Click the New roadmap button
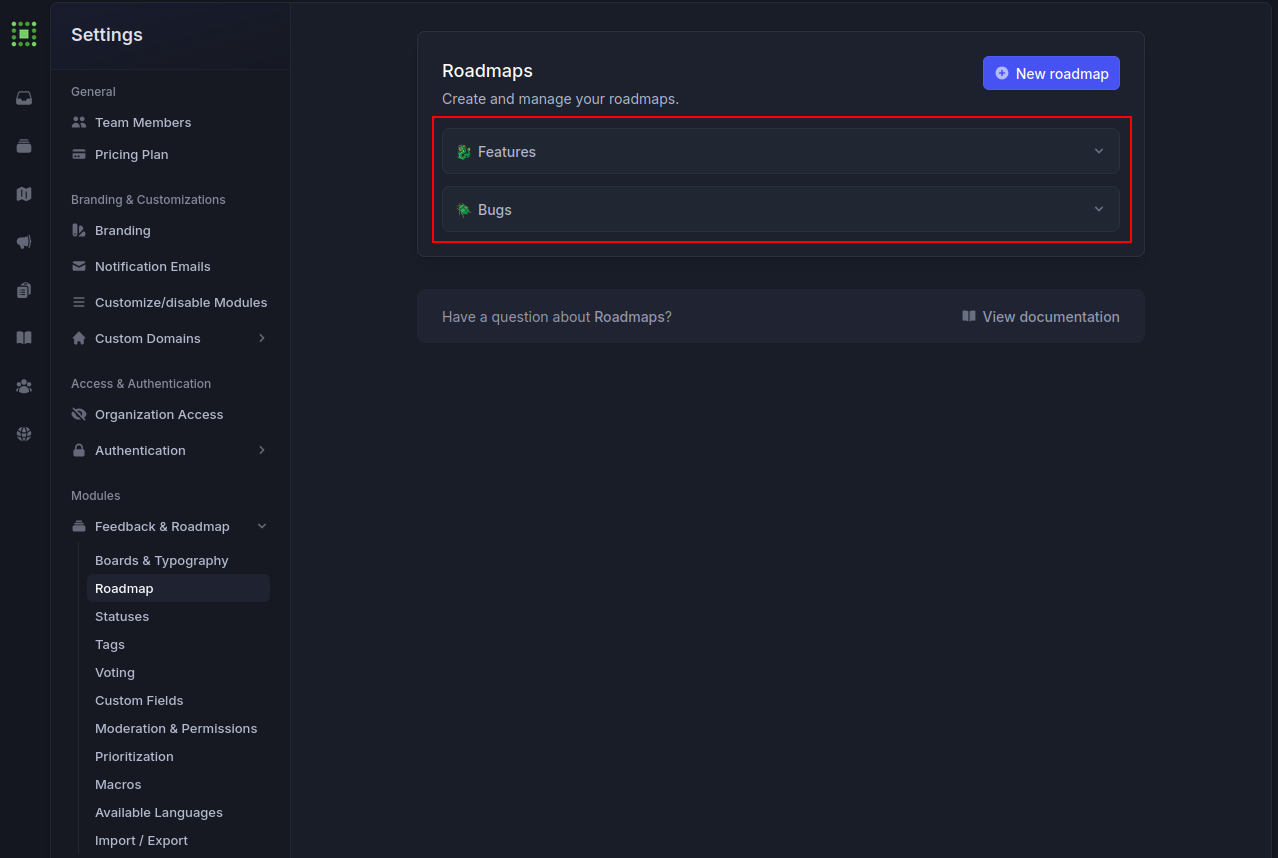Screen dimensions: 1278x858 point(1051,73)
